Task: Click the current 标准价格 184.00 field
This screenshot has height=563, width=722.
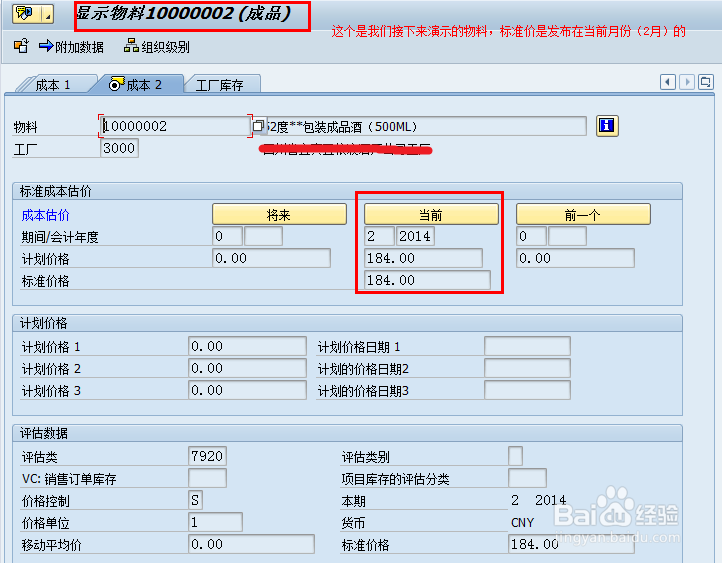Action: pyautogui.click(x=427, y=280)
